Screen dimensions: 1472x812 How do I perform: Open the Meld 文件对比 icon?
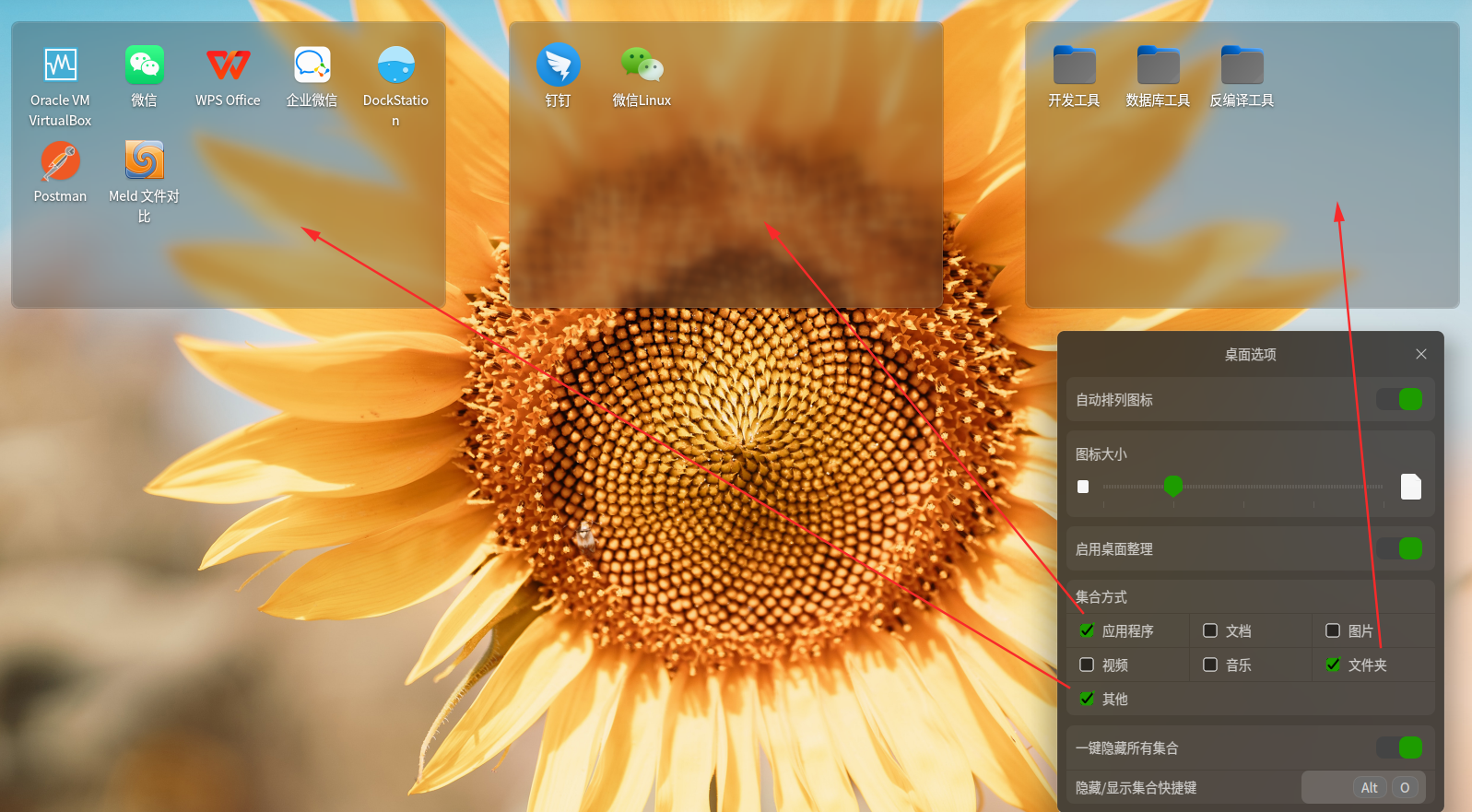tap(145, 161)
